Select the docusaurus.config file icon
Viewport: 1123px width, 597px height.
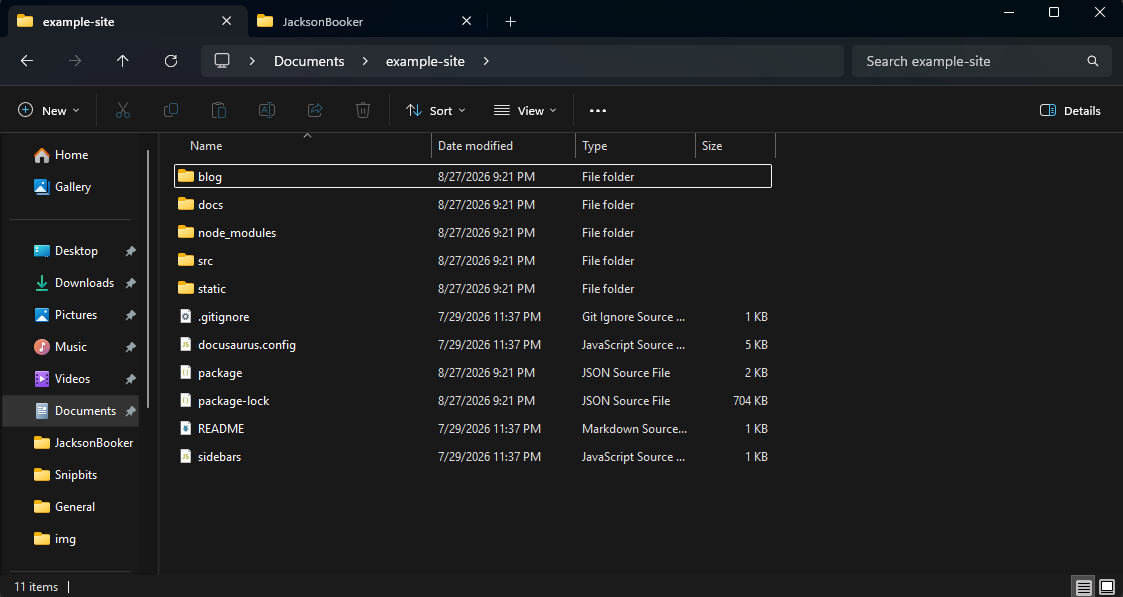(185, 344)
